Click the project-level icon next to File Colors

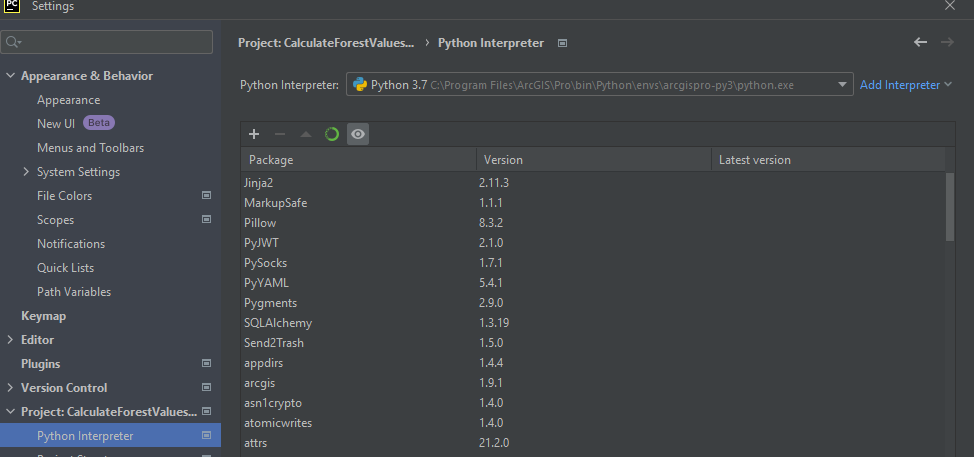click(206, 196)
